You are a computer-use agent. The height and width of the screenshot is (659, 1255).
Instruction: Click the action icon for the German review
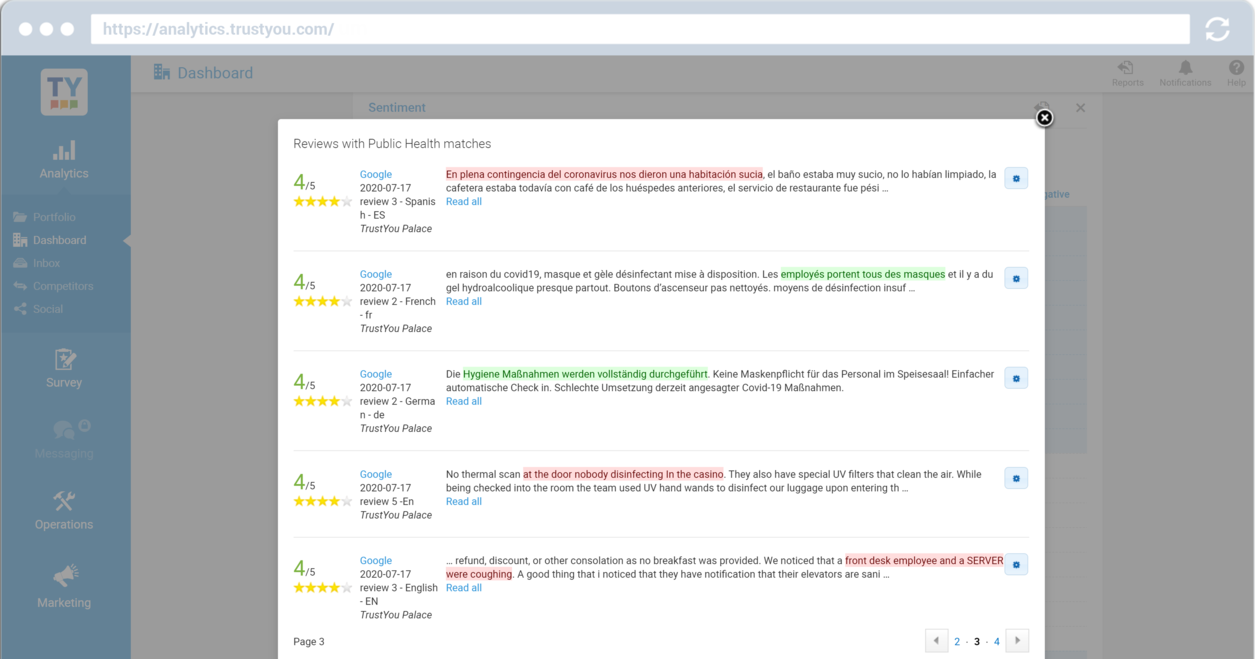1016,378
